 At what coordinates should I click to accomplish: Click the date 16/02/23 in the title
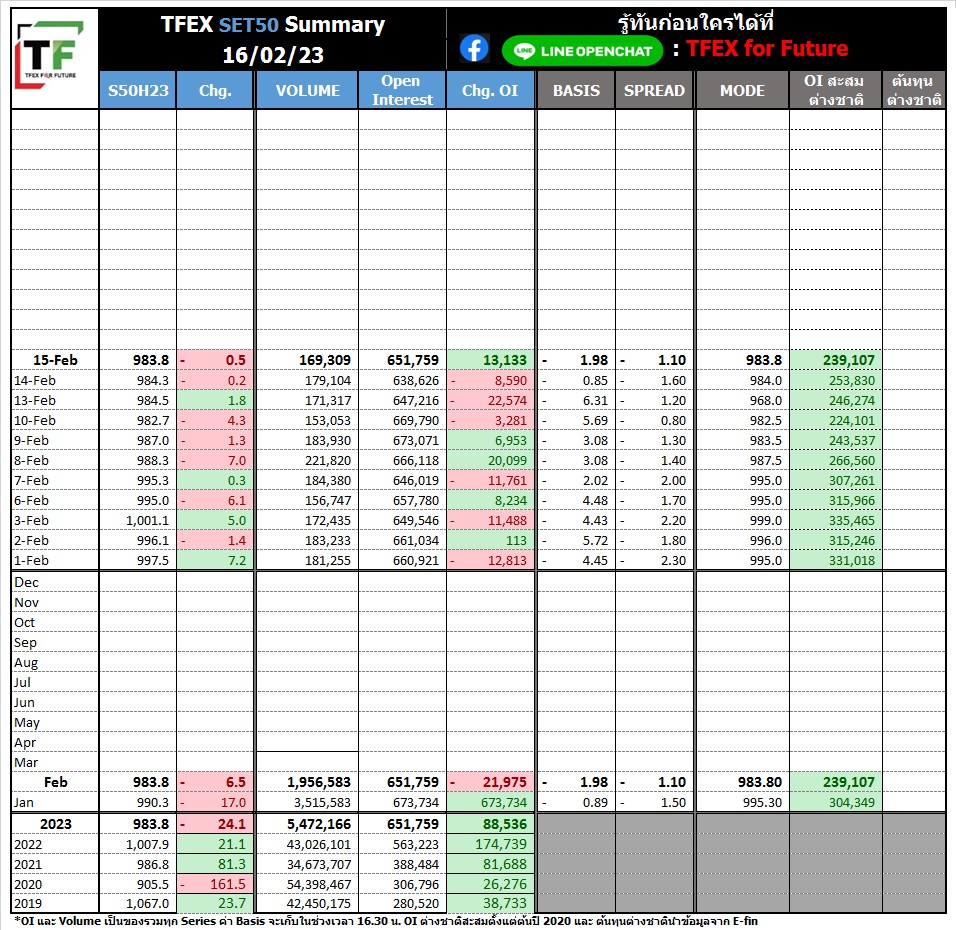273,55
